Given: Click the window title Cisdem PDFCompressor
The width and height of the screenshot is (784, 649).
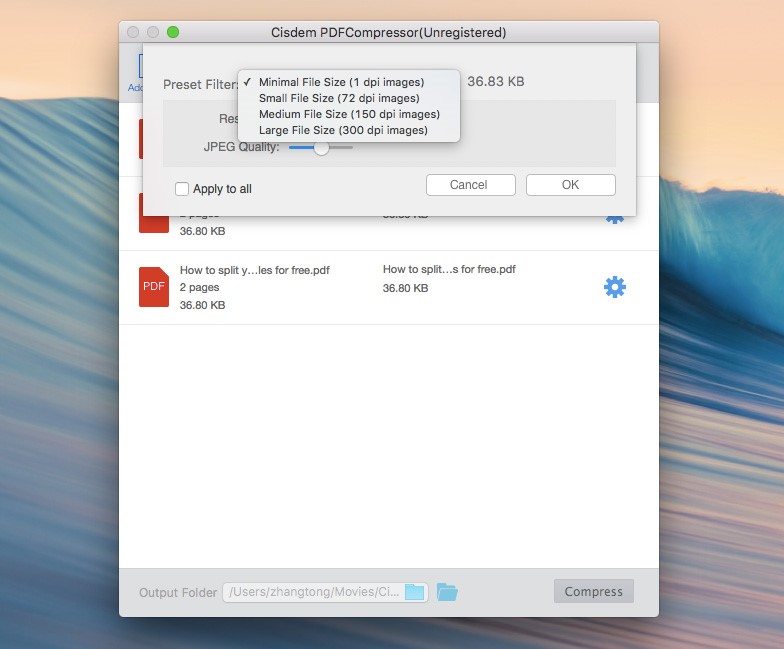Looking at the screenshot, I should click(388, 32).
